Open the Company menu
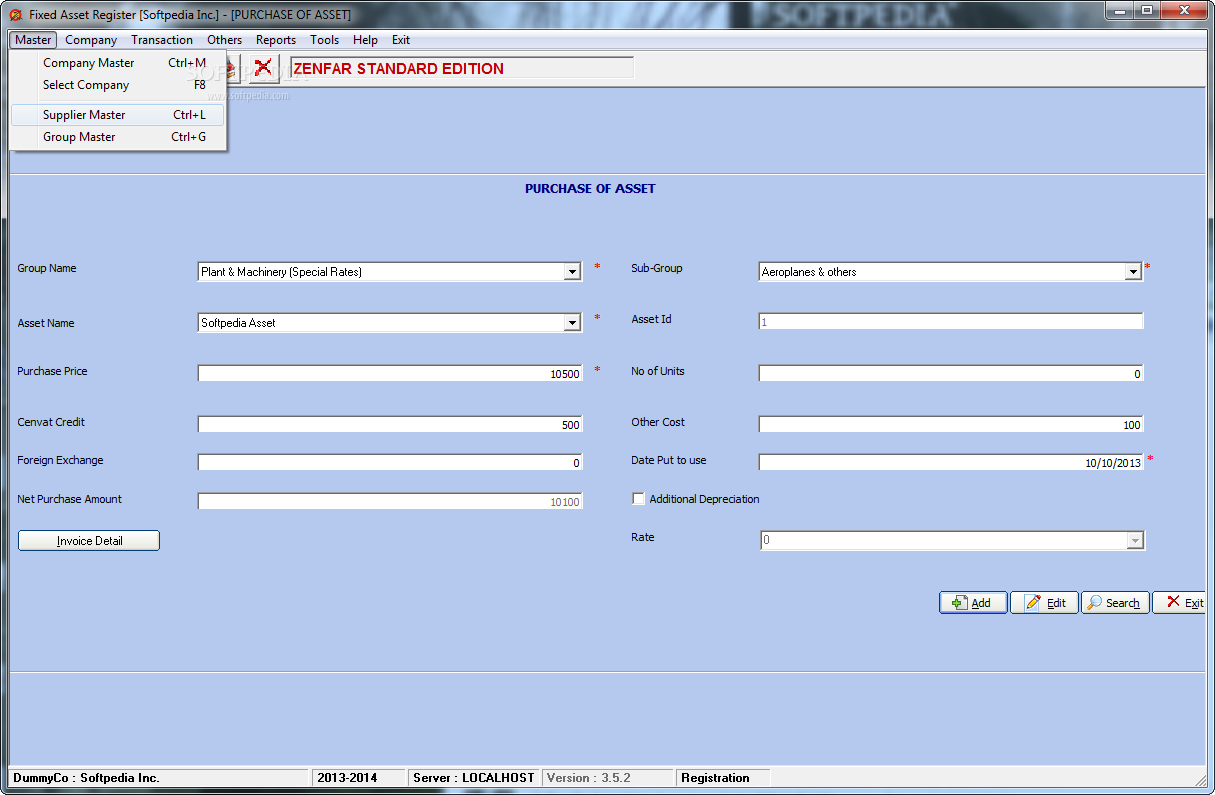This screenshot has width=1215, height=795. pyautogui.click(x=91, y=40)
